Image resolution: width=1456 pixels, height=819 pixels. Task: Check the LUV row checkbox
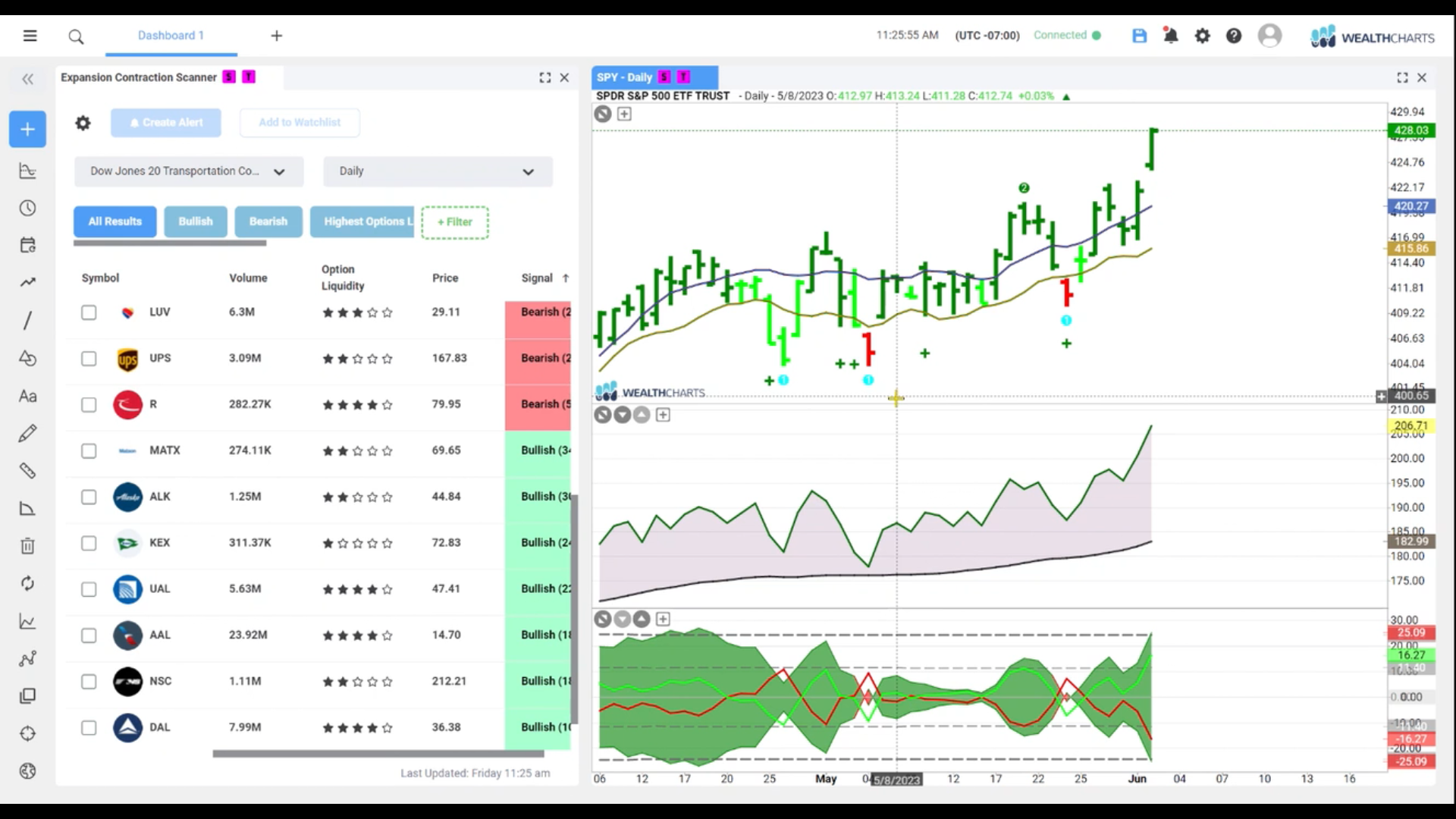click(x=89, y=312)
